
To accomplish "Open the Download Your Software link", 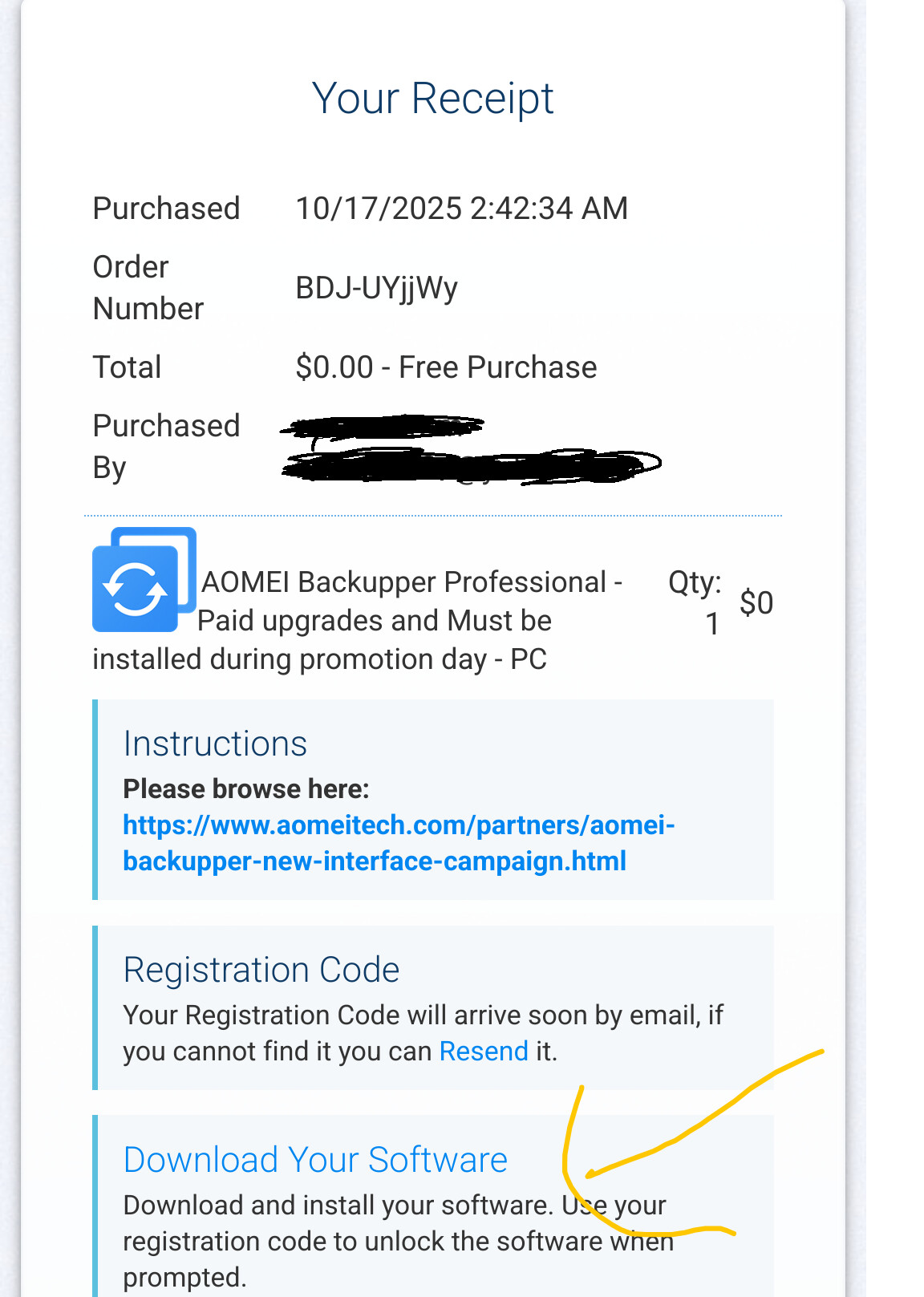I will coord(315,1160).
